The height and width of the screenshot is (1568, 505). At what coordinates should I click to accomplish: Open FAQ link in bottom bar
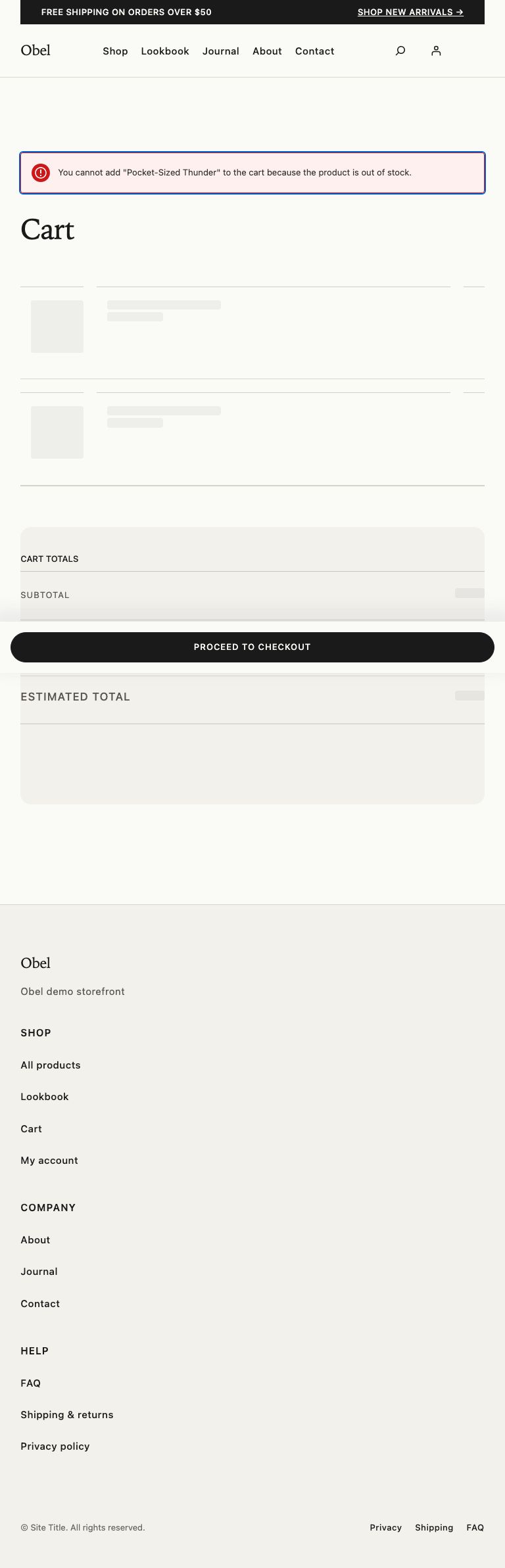click(x=475, y=1528)
